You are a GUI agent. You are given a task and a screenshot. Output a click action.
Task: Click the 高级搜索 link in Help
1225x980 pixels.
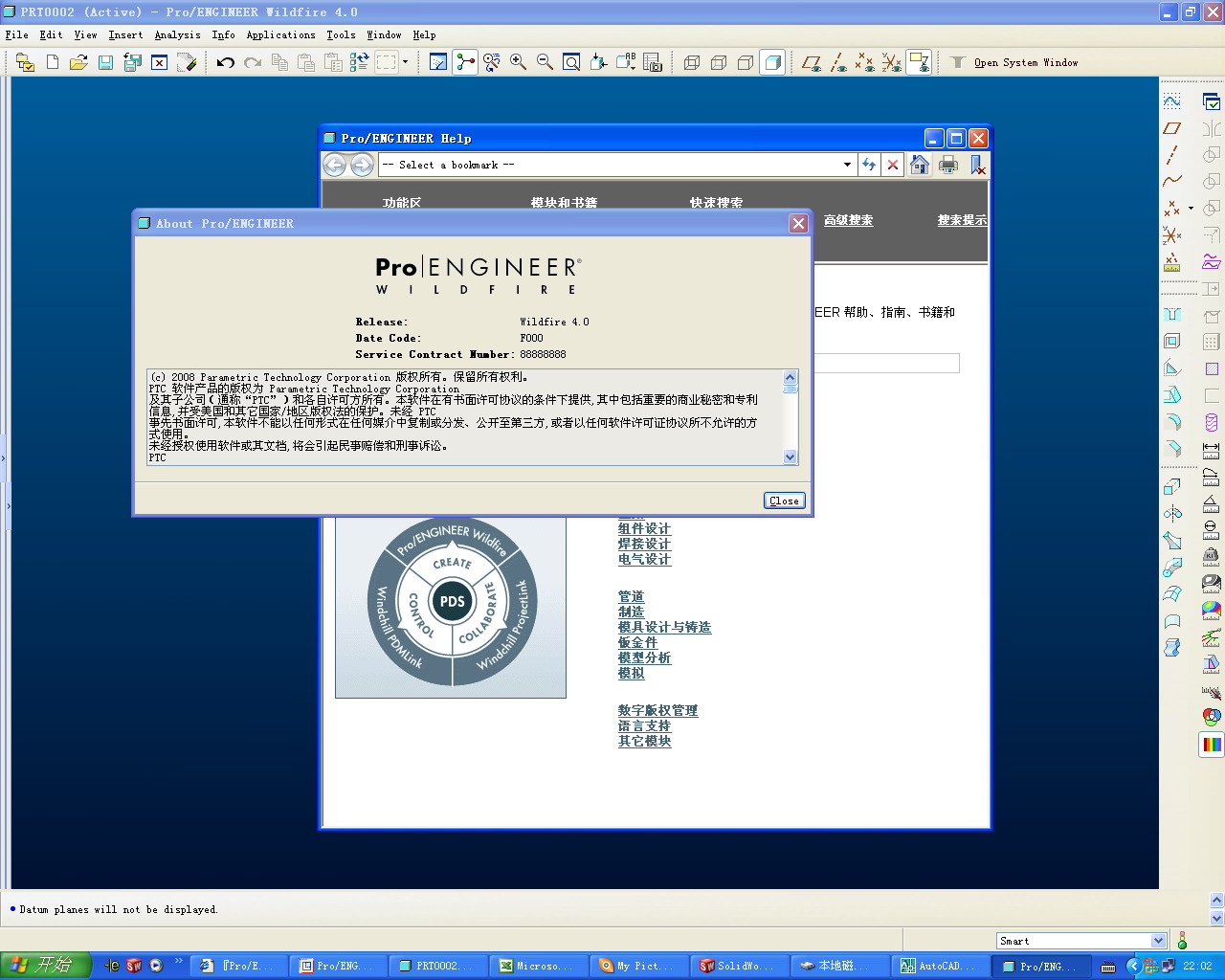tap(848, 220)
